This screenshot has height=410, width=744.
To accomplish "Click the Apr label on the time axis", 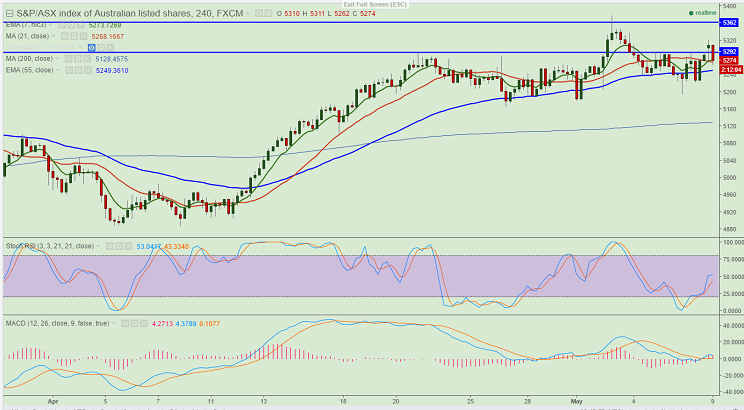I will pyautogui.click(x=53, y=401).
